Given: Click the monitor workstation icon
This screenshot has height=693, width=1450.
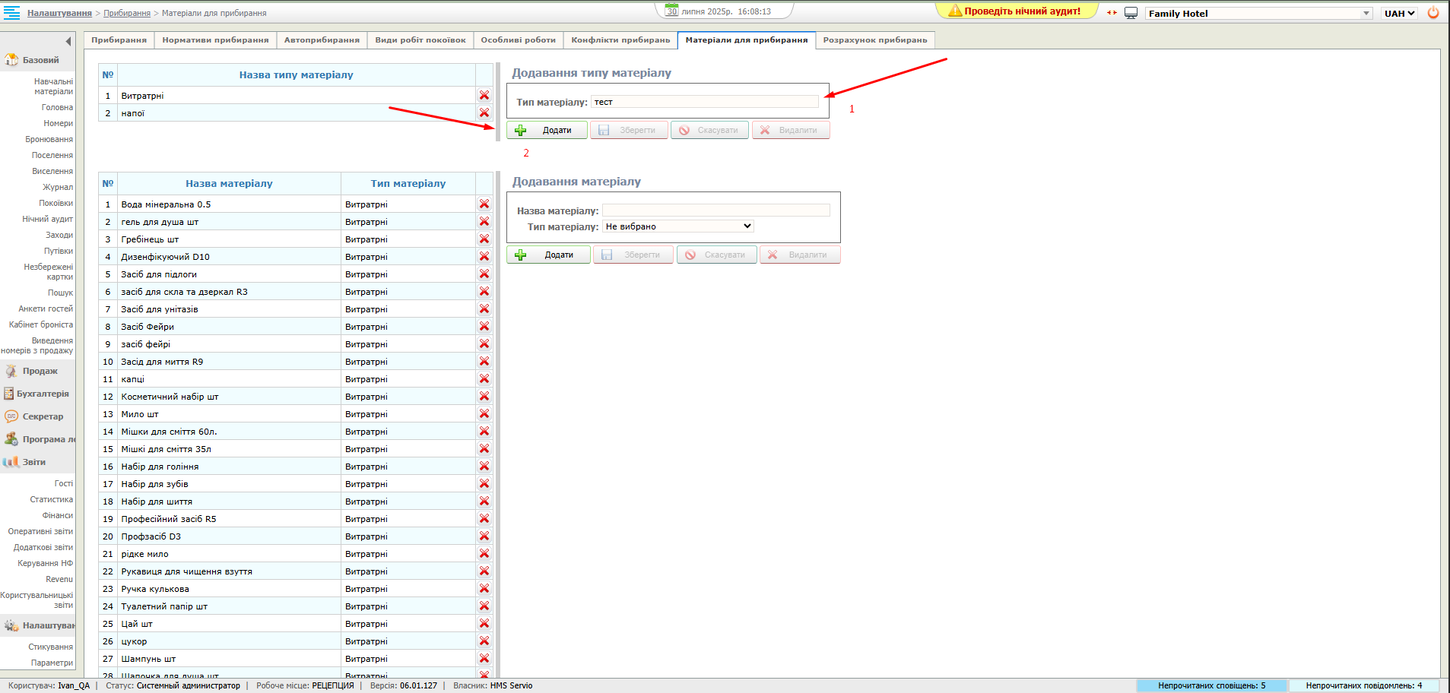Looking at the screenshot, I should pos(1131,13).
